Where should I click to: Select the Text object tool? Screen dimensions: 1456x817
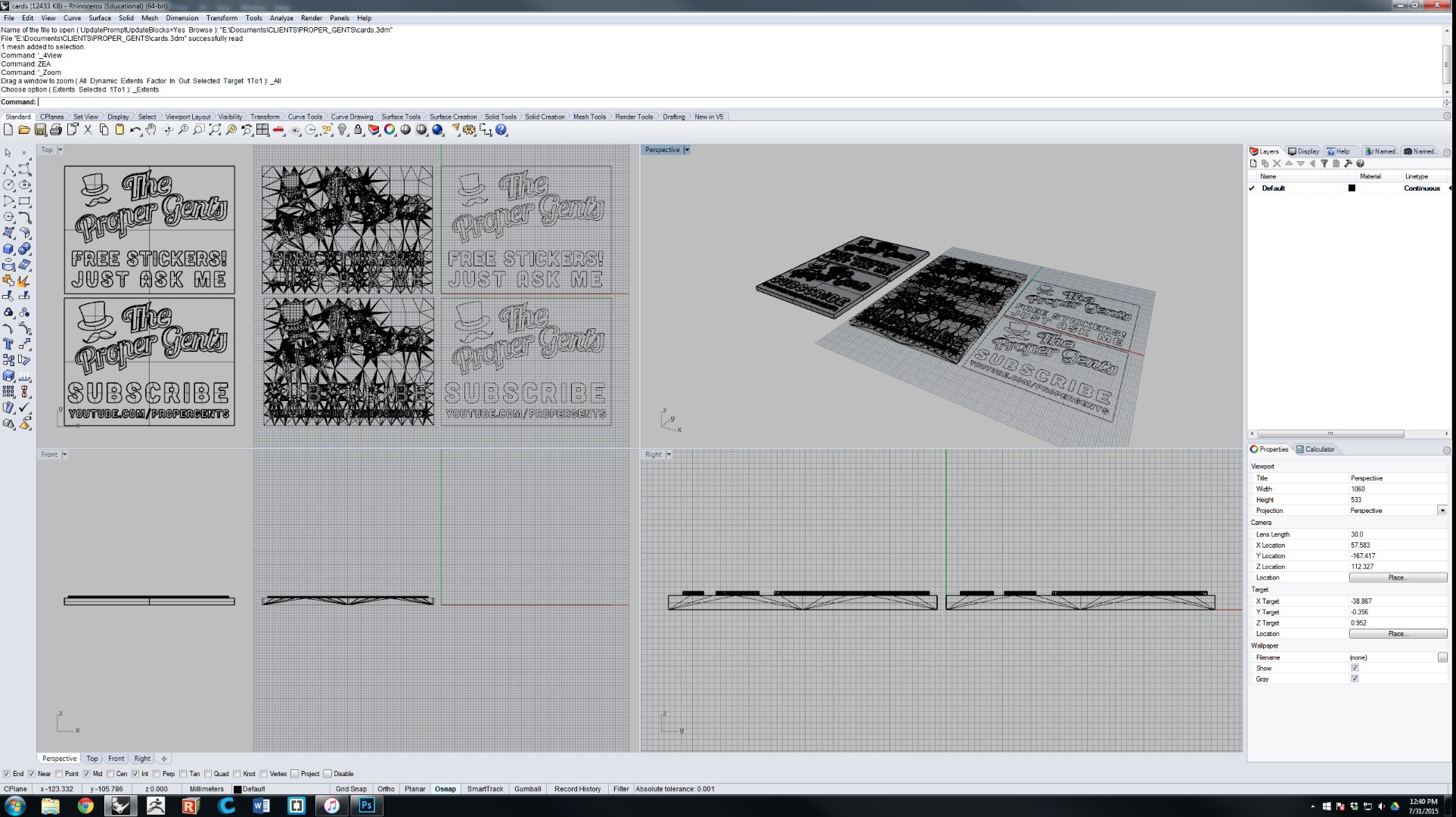8,344
